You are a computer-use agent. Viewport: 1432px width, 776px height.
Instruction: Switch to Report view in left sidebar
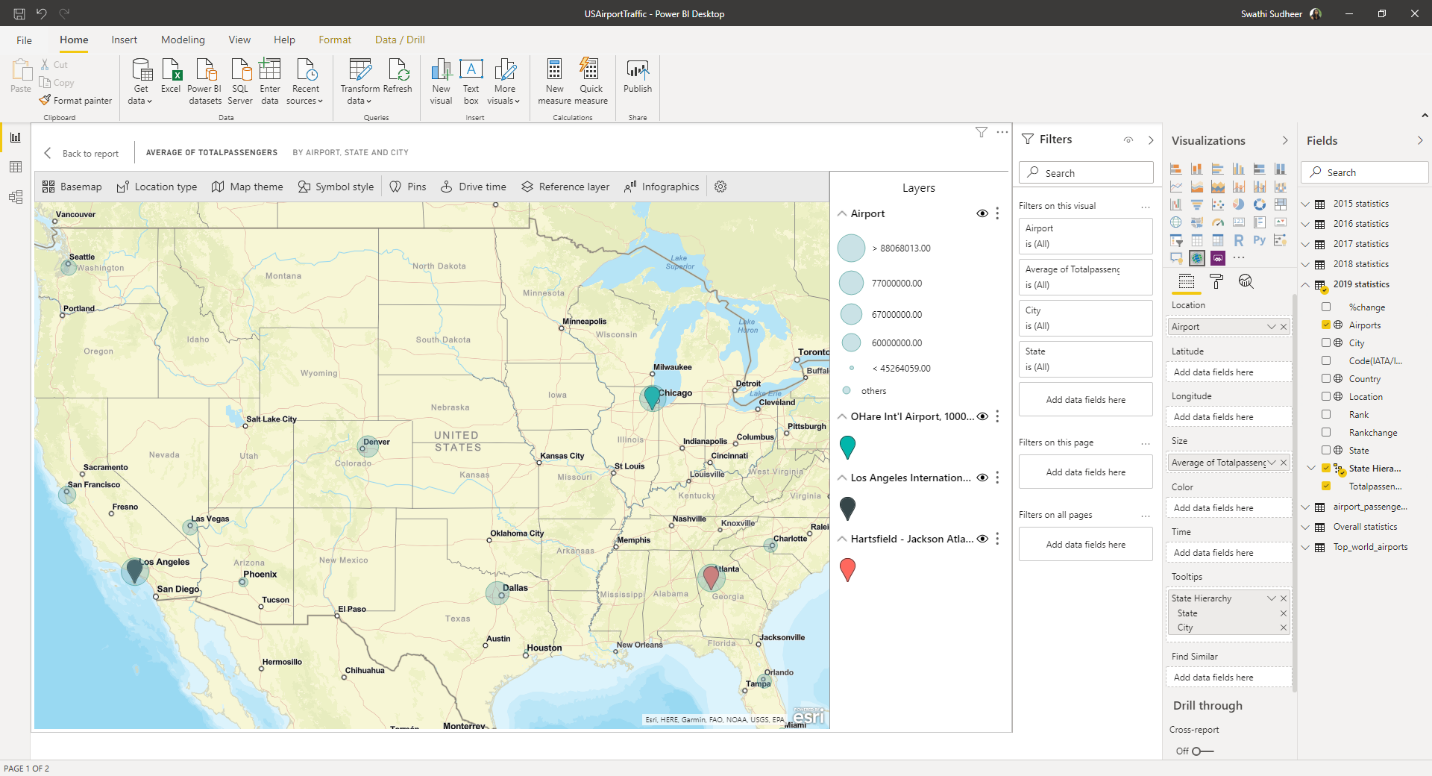pos(15,137)
